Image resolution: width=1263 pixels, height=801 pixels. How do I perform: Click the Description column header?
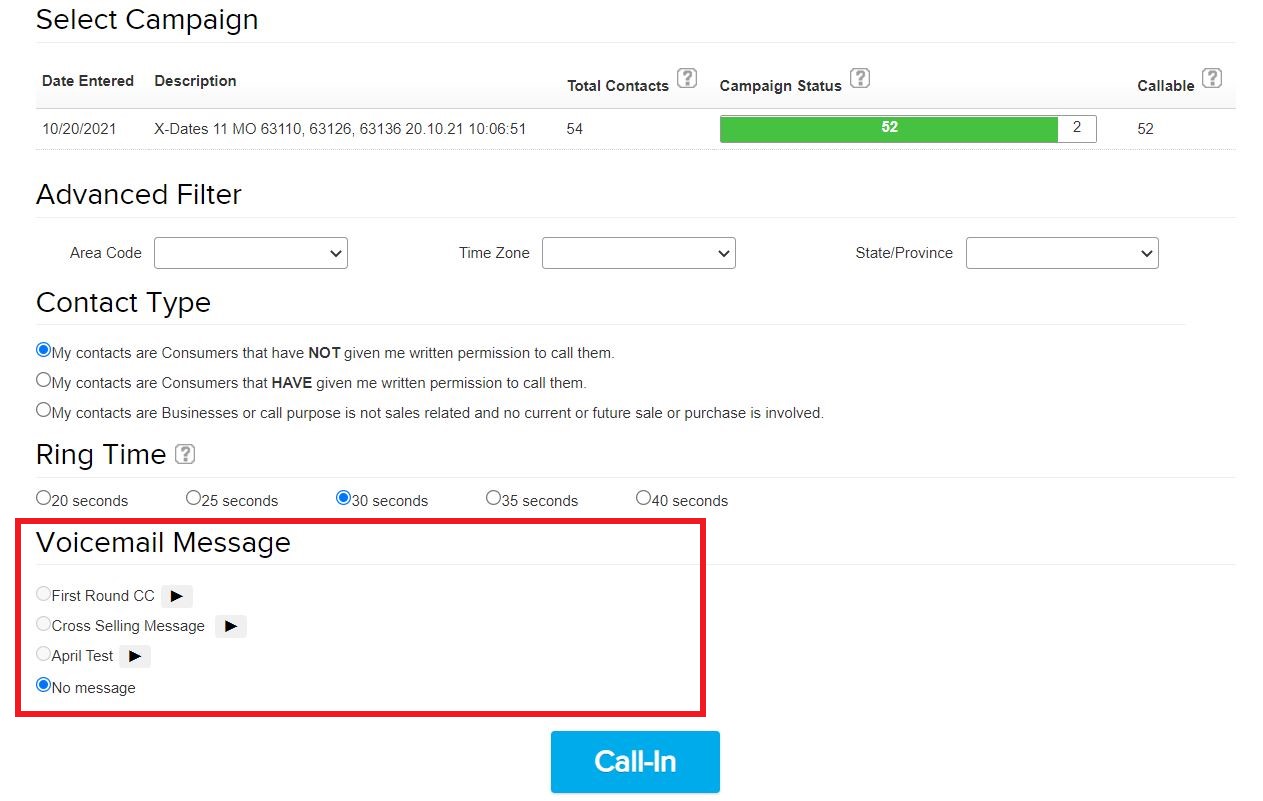tap(195, 81)
